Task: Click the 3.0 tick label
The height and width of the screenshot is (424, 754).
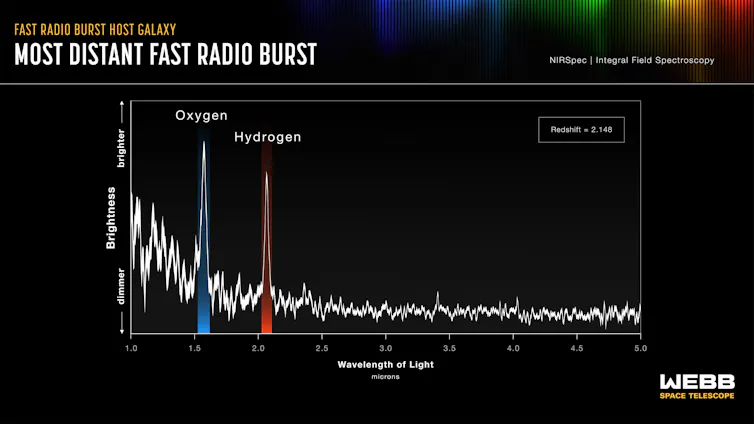Action: pos(386,348)
